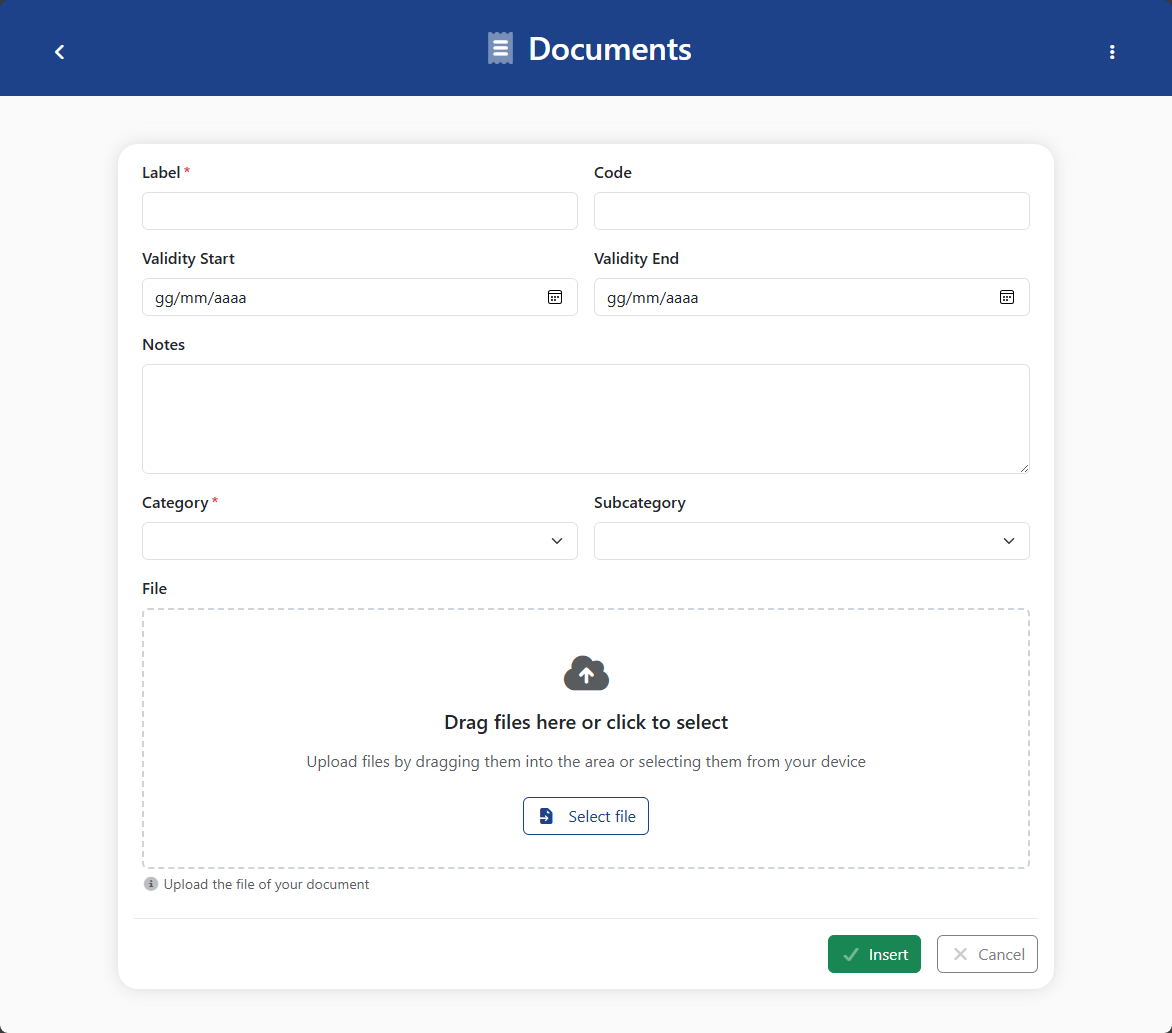Click the back arrow in the header
This screenshot has width=1172, height=1033.
[59, 51]
